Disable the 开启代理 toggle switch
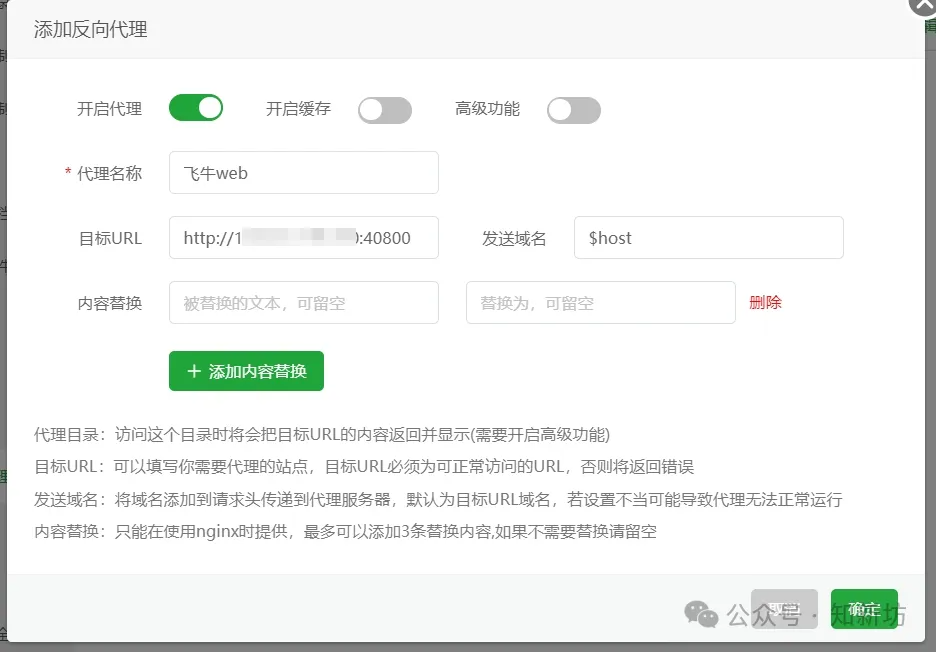This screenshot has width=936, height=652. [x=196, y=108]
